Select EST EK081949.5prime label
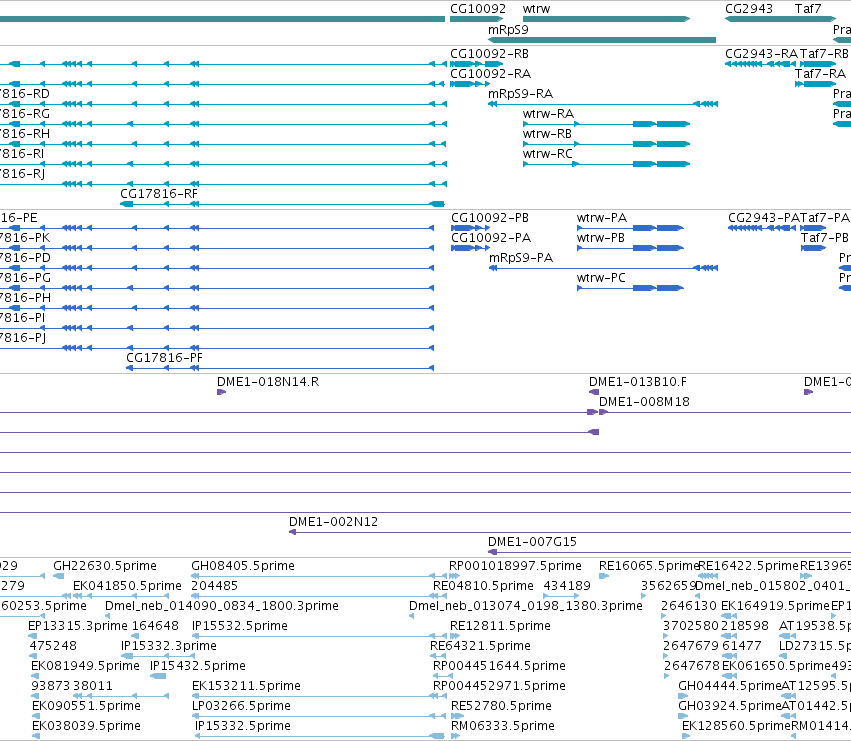The height and width of the screenshot is (741, 851). [85, 666]
